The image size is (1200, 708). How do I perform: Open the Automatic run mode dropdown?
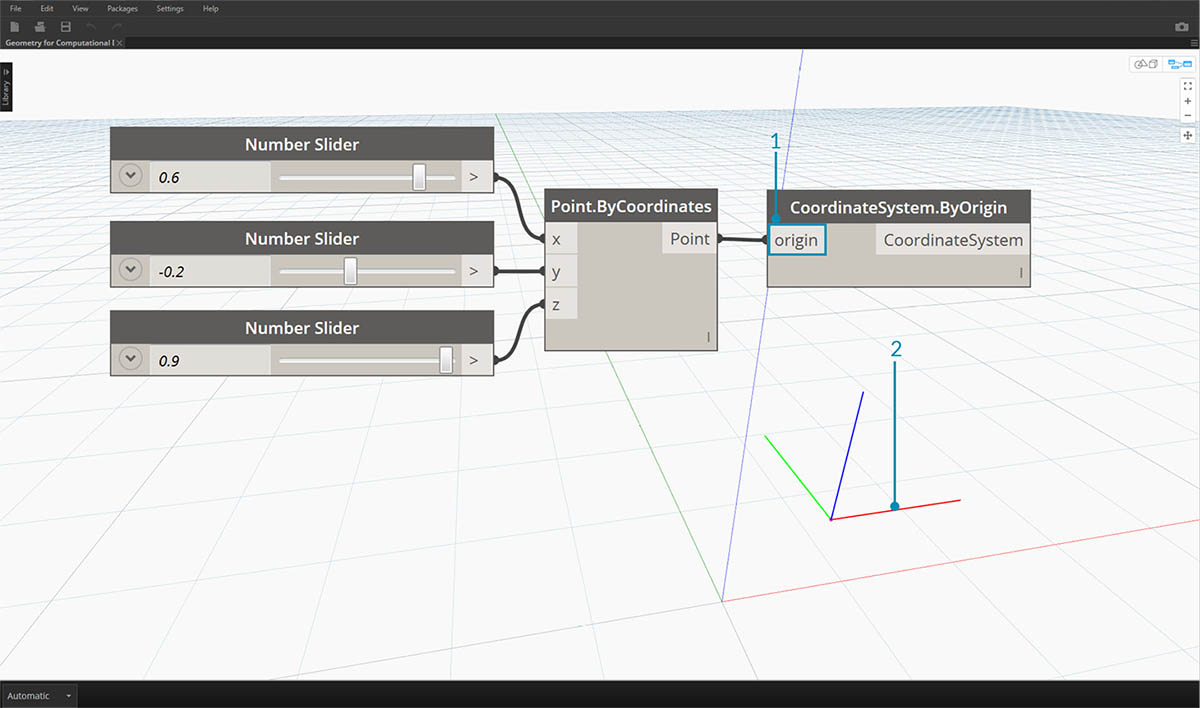tap(38, 695)
